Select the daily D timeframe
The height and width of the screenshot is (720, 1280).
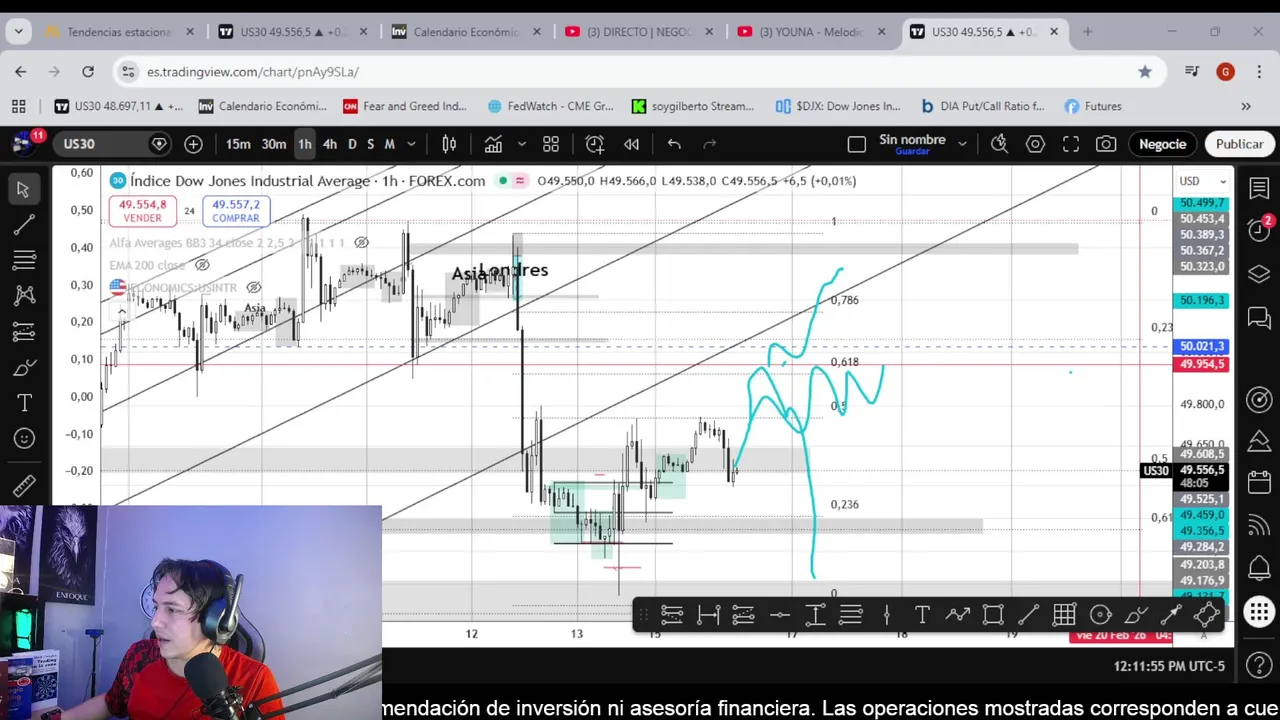352,144
